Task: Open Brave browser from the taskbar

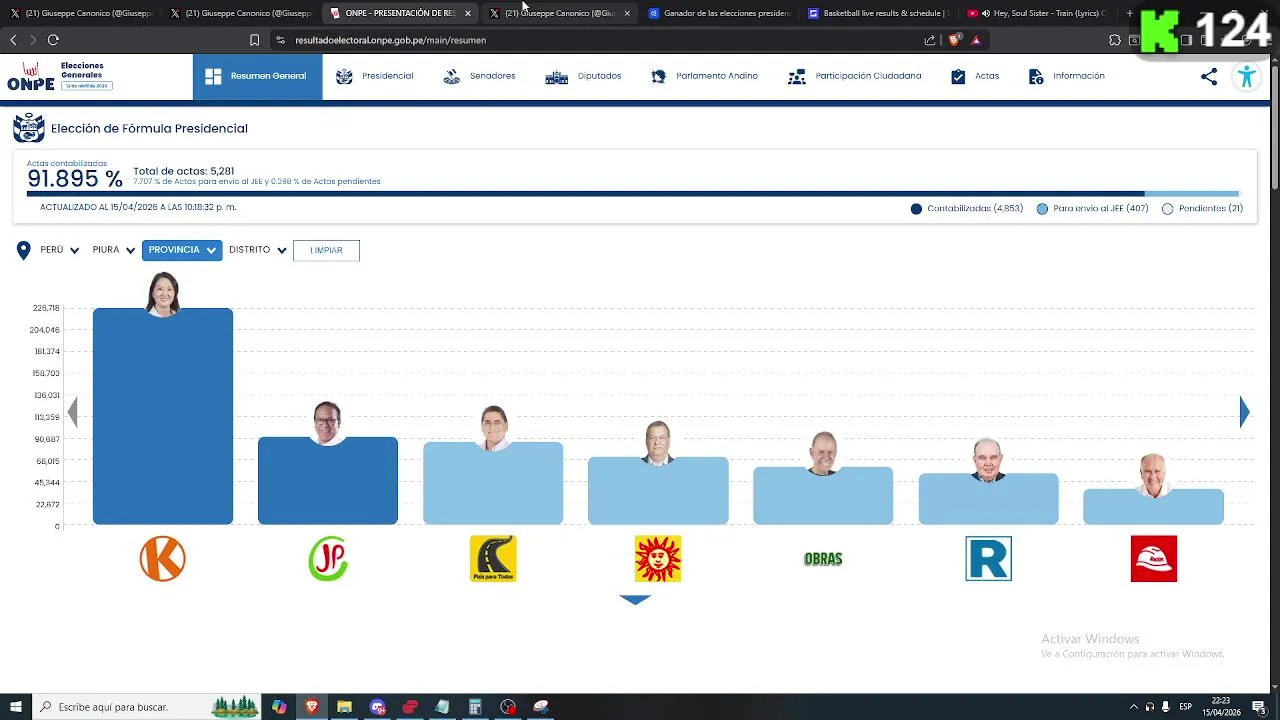Action: click(311, 707)
